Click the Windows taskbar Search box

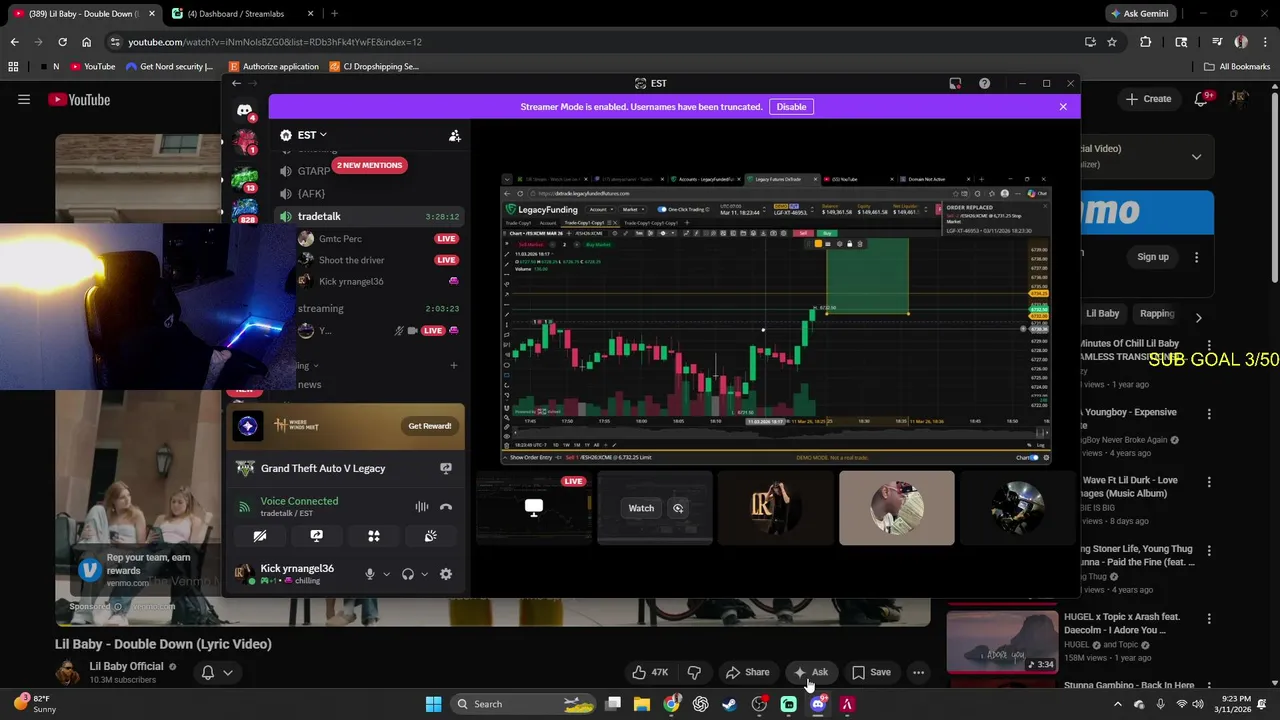(x=524, y=704)
